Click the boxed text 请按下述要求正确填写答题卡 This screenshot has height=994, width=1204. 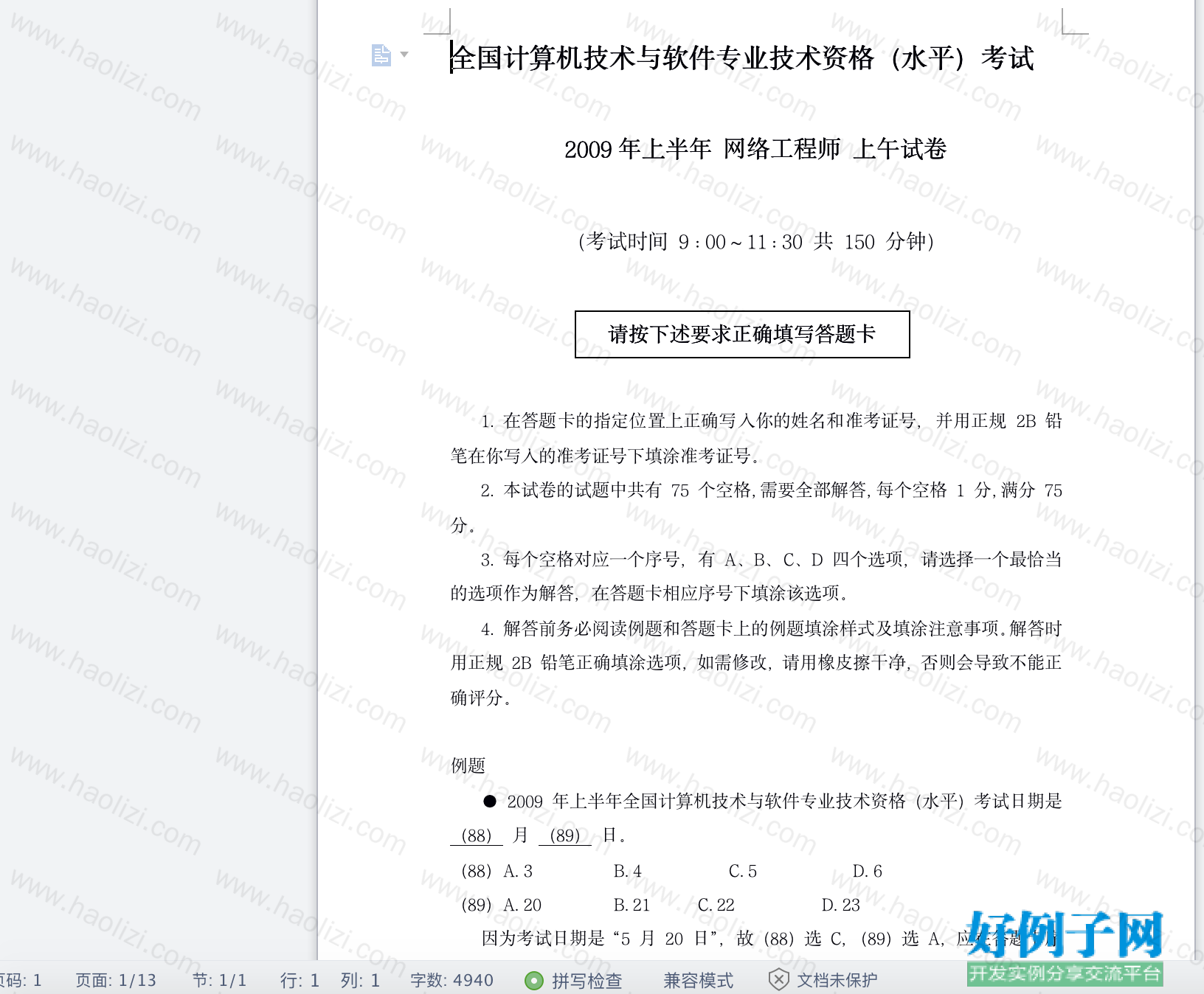coord(741,334)
